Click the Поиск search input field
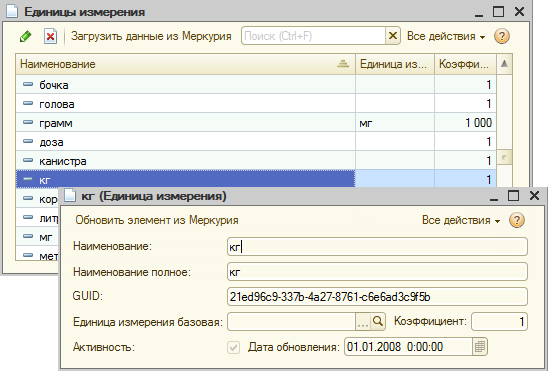Viewport: 548px width, 371px height. tap(313, 36)
